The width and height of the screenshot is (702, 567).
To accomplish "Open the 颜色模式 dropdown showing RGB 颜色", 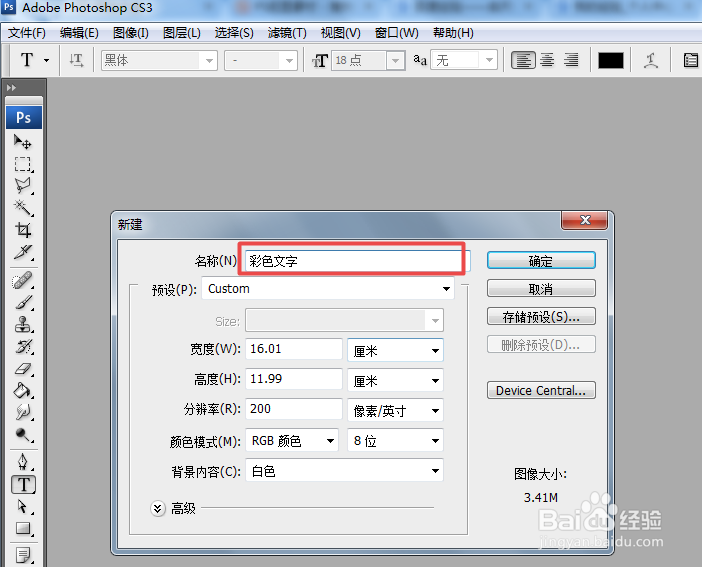I will click(x=292, y=440).
